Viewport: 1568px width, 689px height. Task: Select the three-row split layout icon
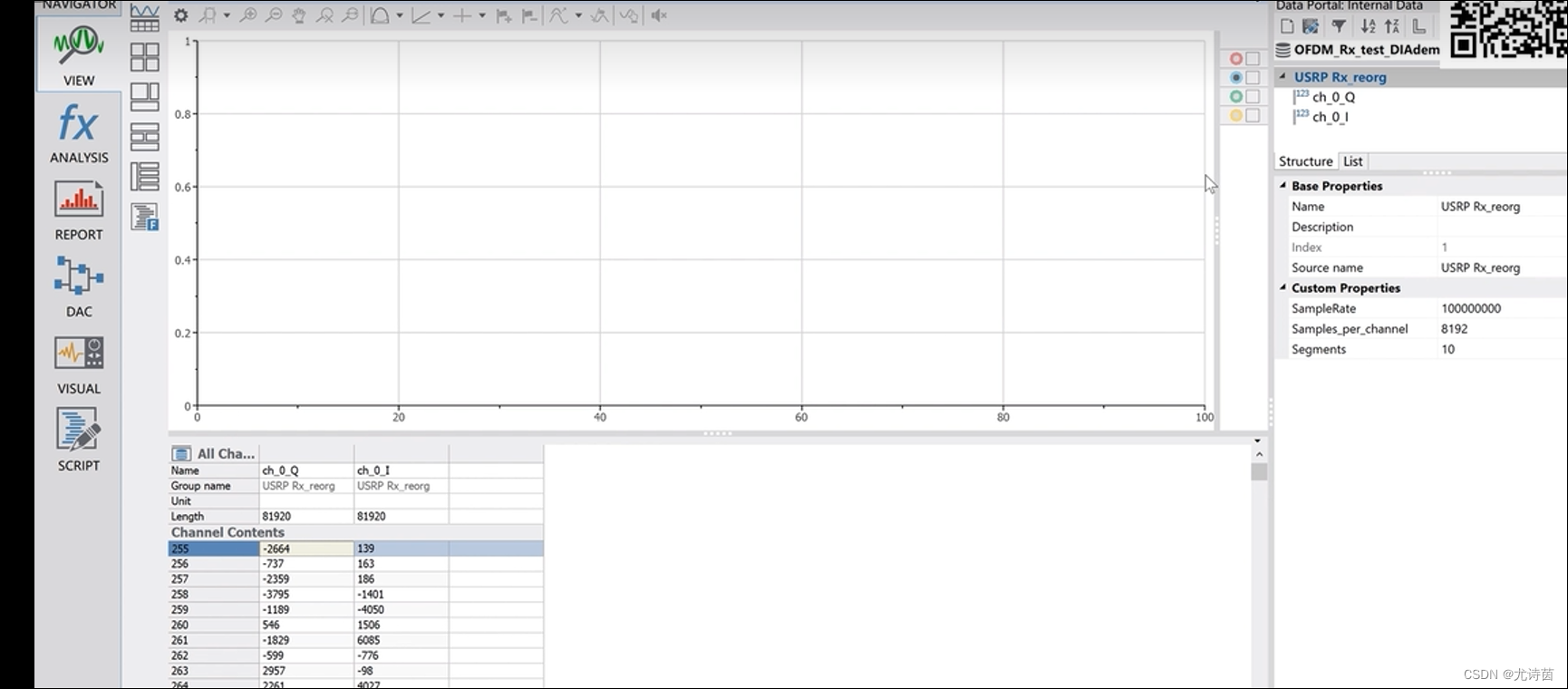coord(144,137)
